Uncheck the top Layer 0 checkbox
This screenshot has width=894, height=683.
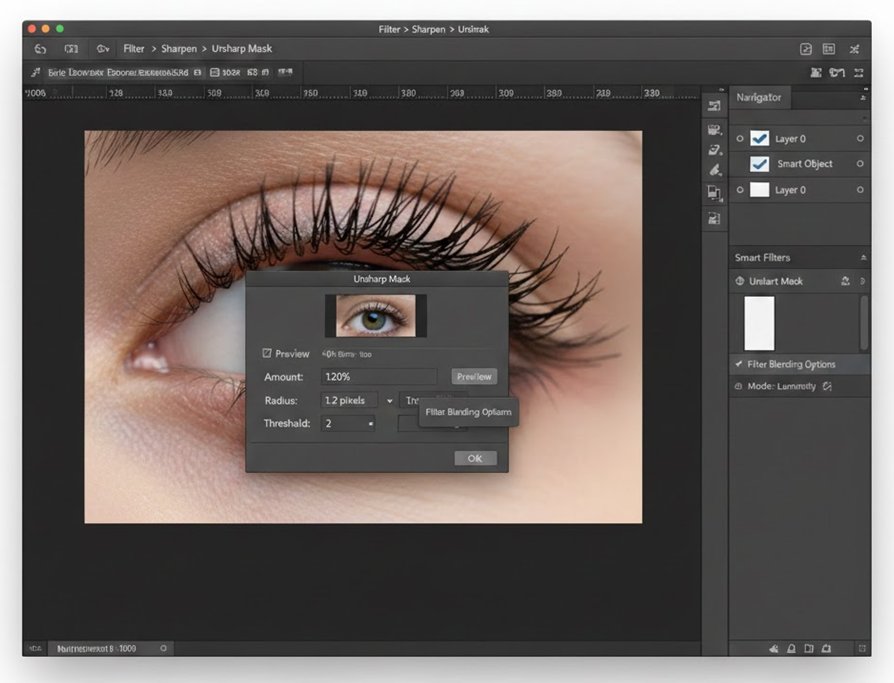[x=760, y=138]
